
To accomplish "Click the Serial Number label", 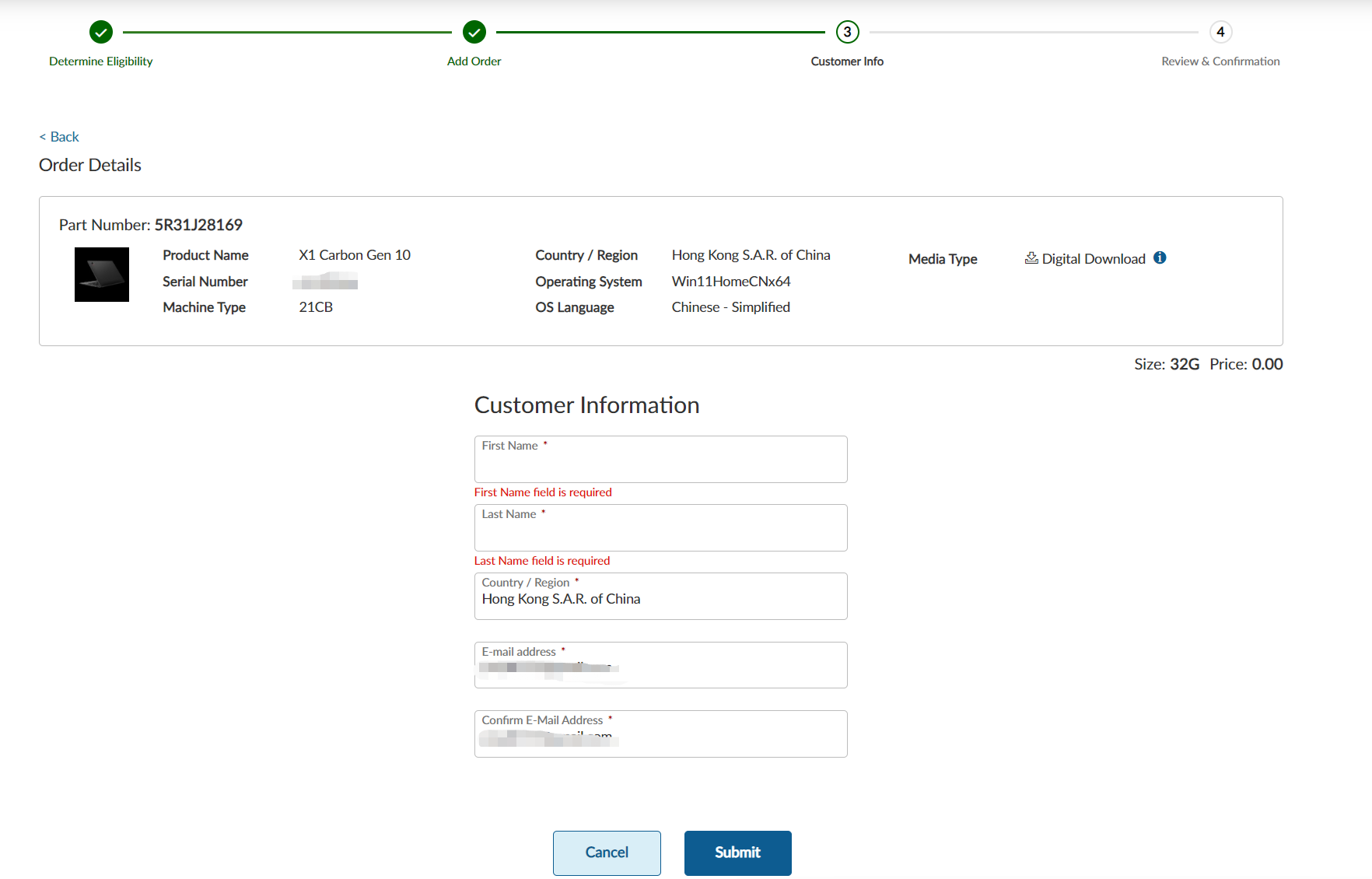I will point(205,282).
